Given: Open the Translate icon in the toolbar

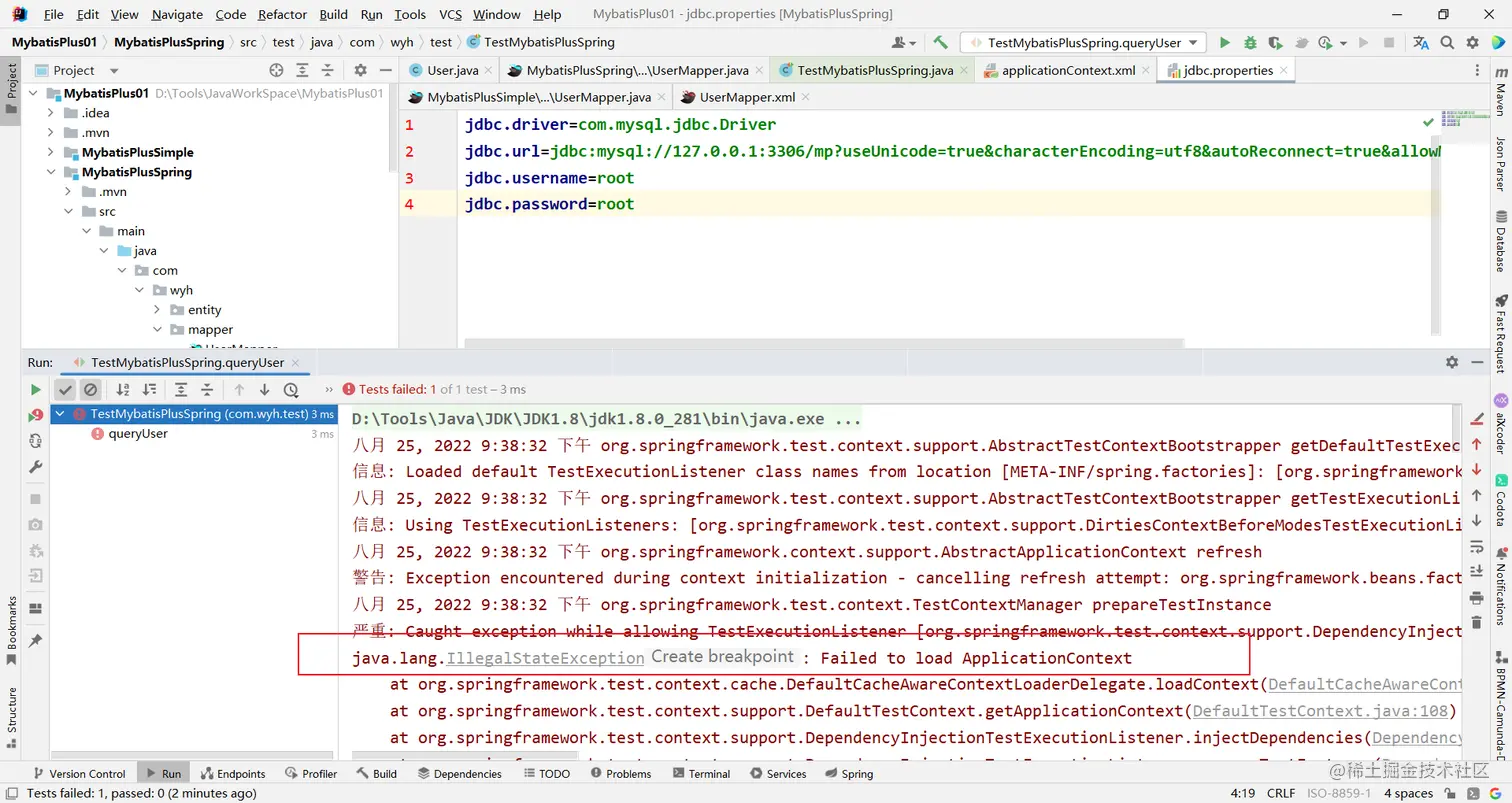Looking at the screenshot, I should (x=1421, y=43).
